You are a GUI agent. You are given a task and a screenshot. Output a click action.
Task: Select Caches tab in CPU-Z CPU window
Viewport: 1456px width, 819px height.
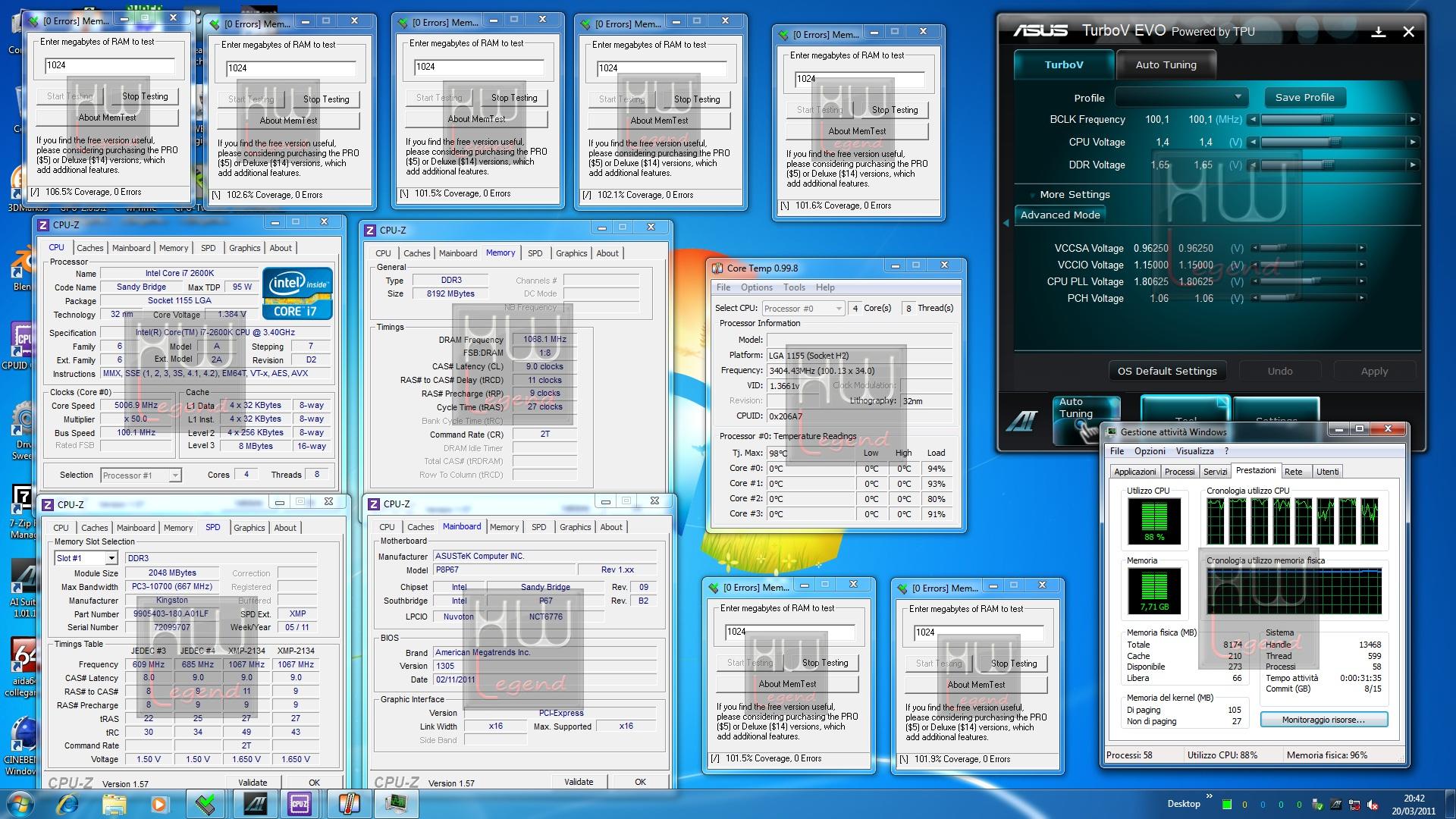point(89,248)
